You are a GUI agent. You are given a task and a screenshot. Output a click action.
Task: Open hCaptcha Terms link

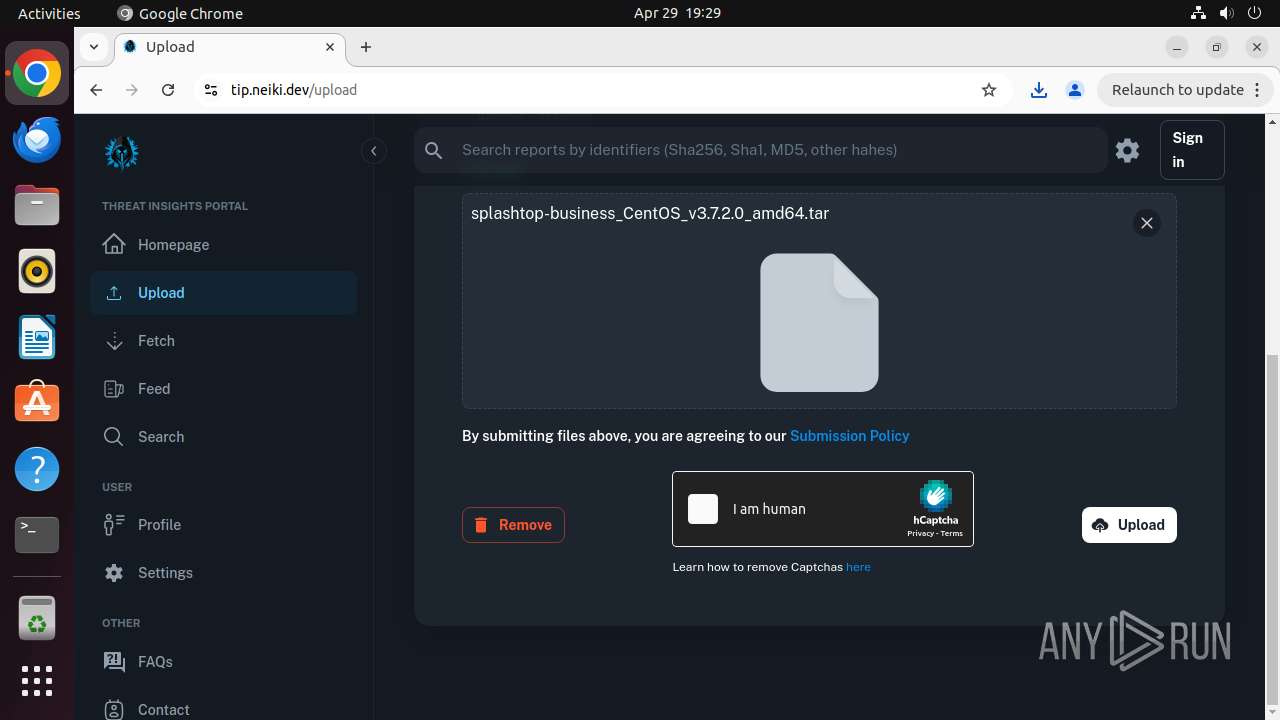pos(952,534)
